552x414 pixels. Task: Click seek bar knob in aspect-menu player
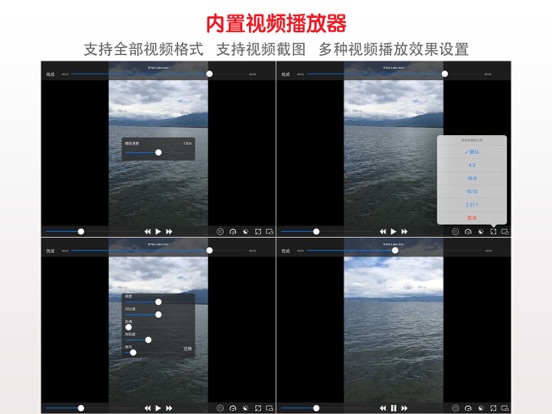point(445,74)
